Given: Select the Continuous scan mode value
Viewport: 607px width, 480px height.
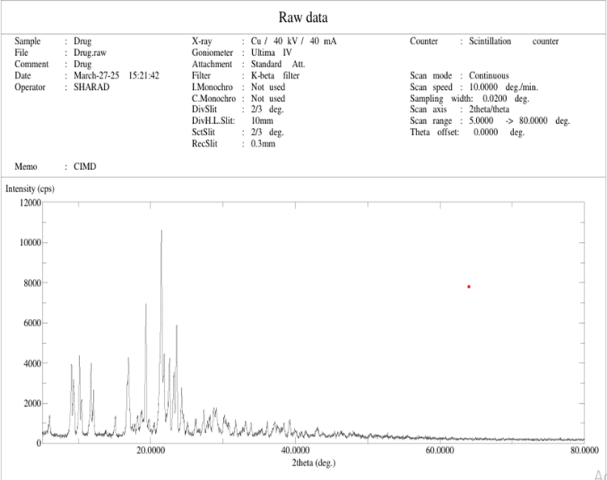Looking at the screenshot, I should 489,76.
